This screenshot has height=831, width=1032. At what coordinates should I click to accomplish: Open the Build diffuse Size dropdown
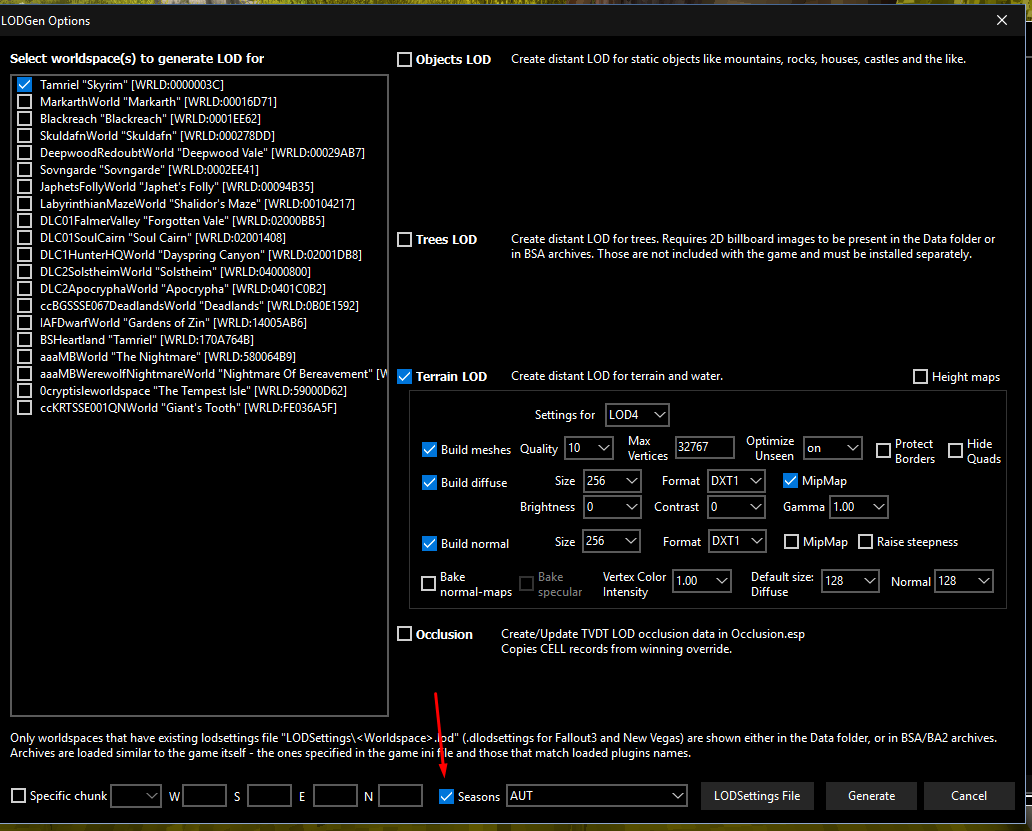[612, 481]
